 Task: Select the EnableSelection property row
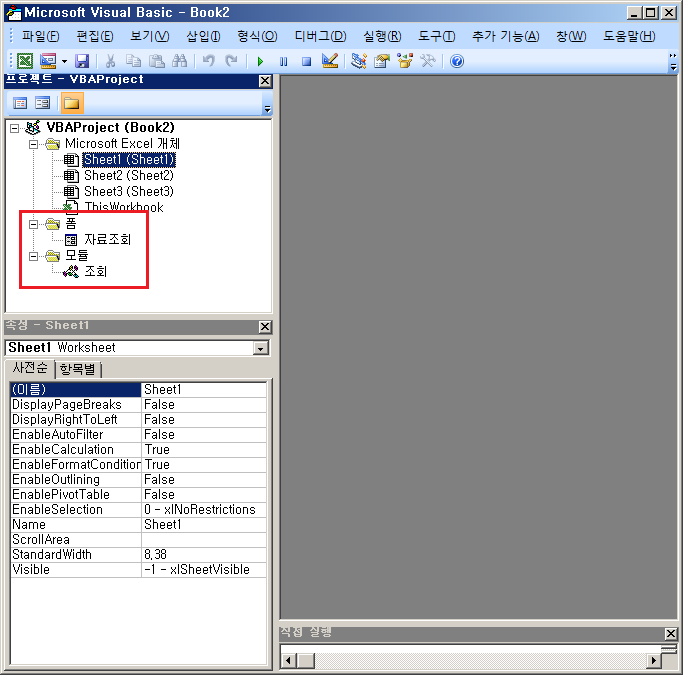pyautogui.click(x=139, y=510)
